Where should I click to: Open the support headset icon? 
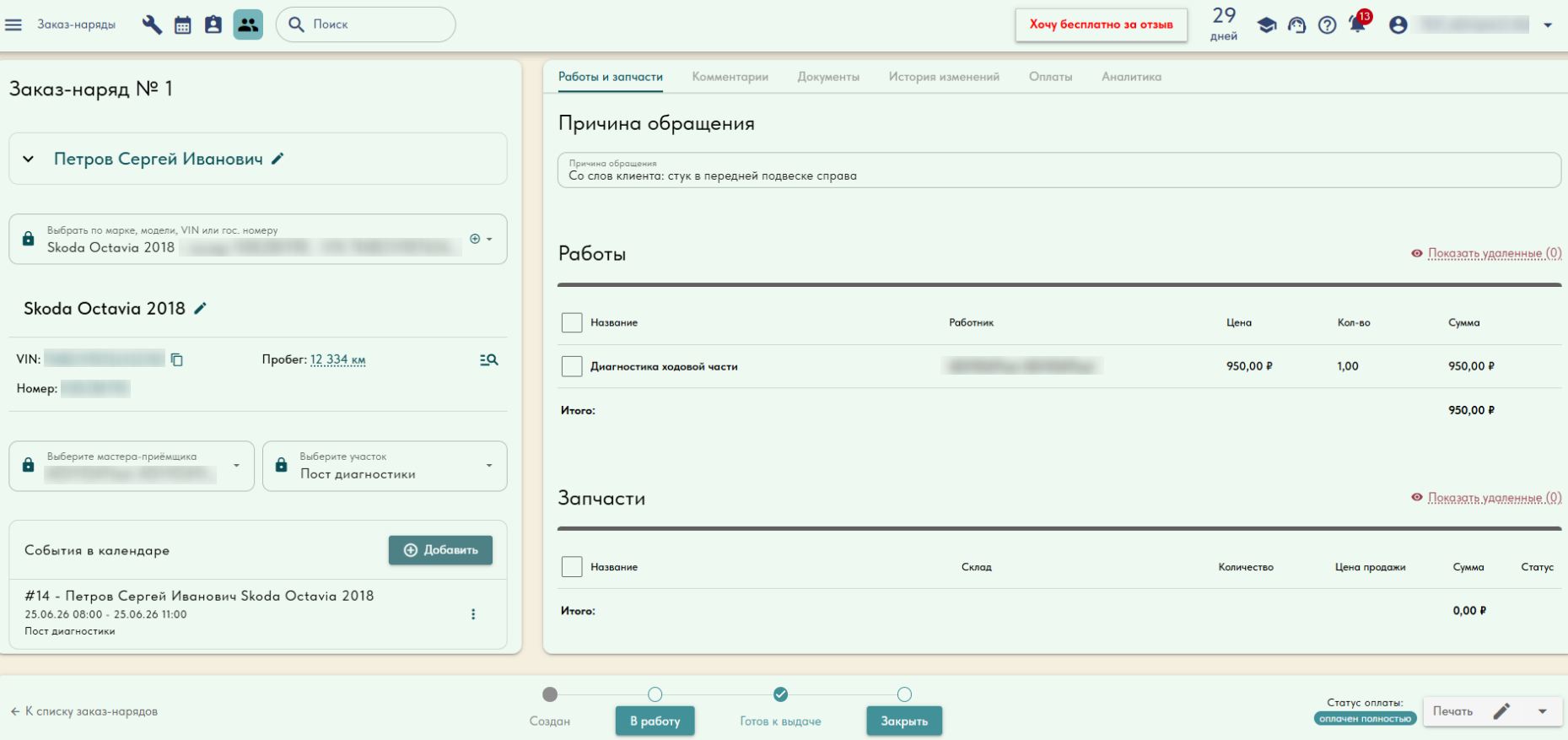click(x=1297, y=25)
